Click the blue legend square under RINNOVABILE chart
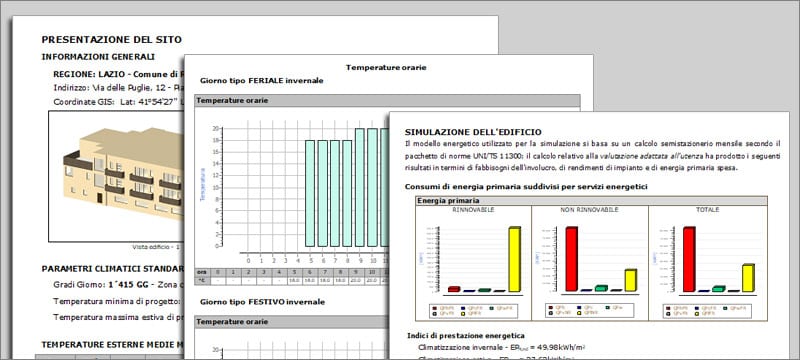Screen dimensions: 800x360 pos(463,307)
